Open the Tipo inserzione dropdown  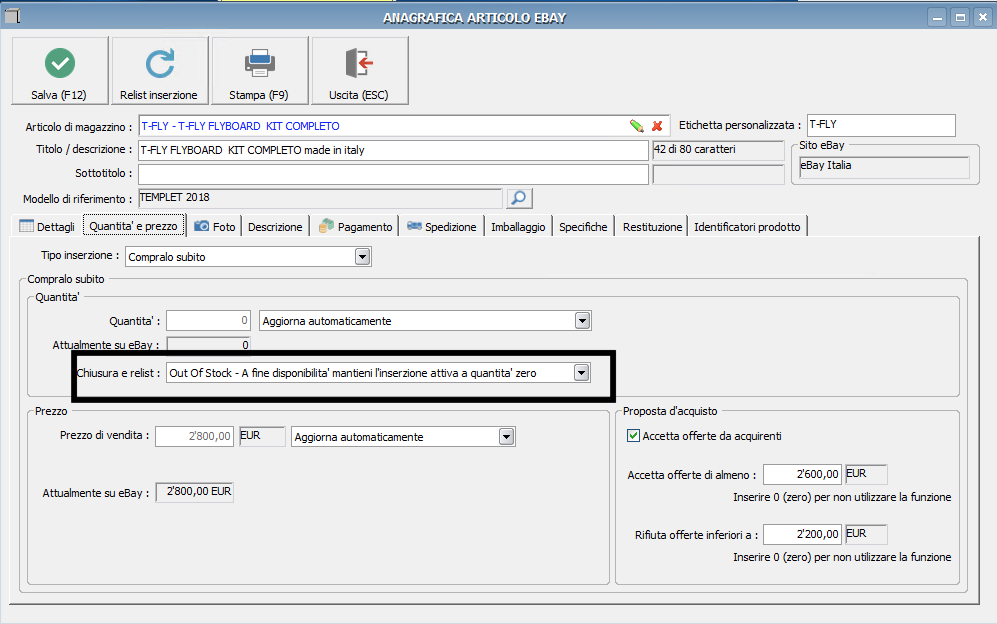(362, 257)
